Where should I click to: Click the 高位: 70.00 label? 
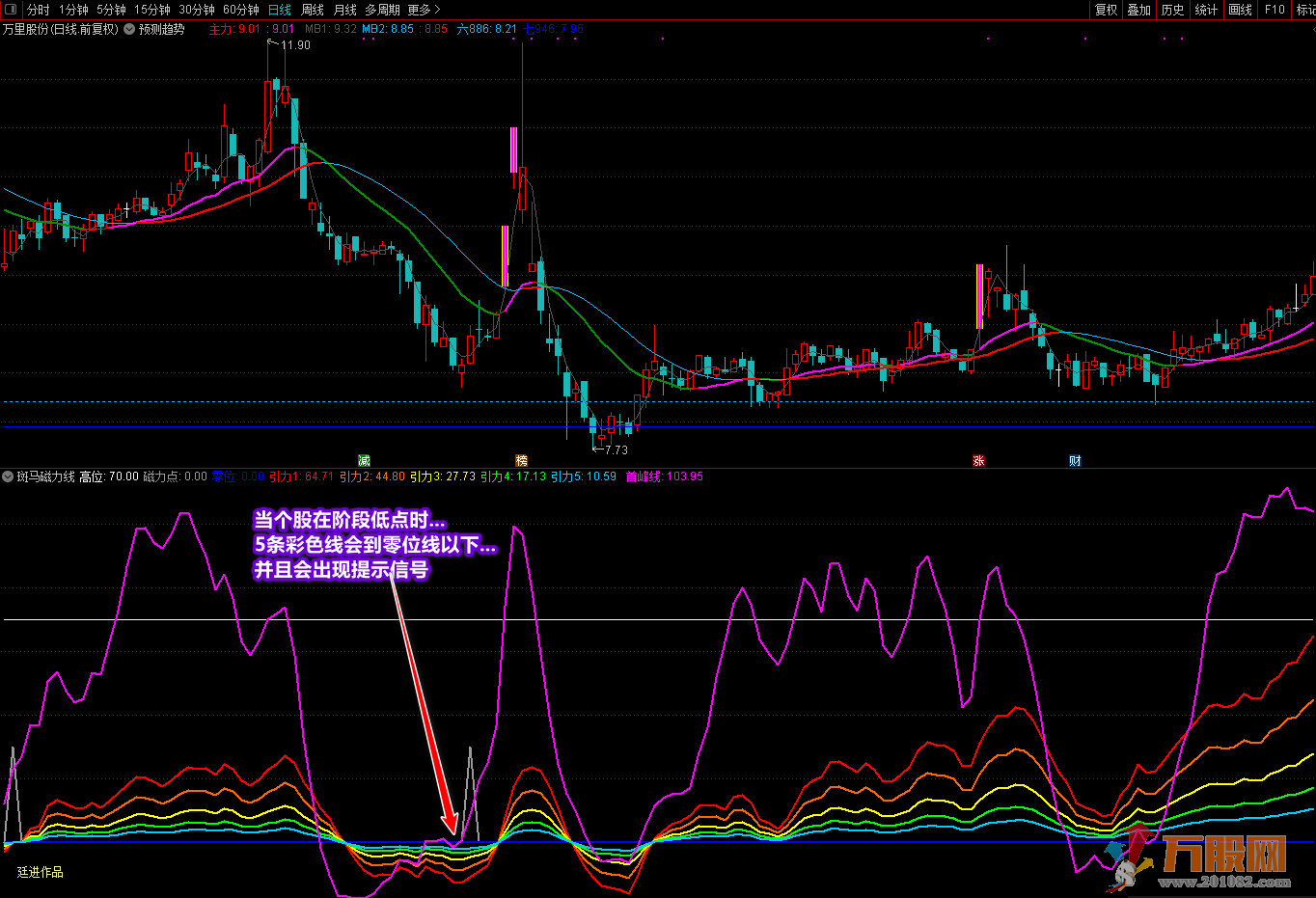[109, 476]
